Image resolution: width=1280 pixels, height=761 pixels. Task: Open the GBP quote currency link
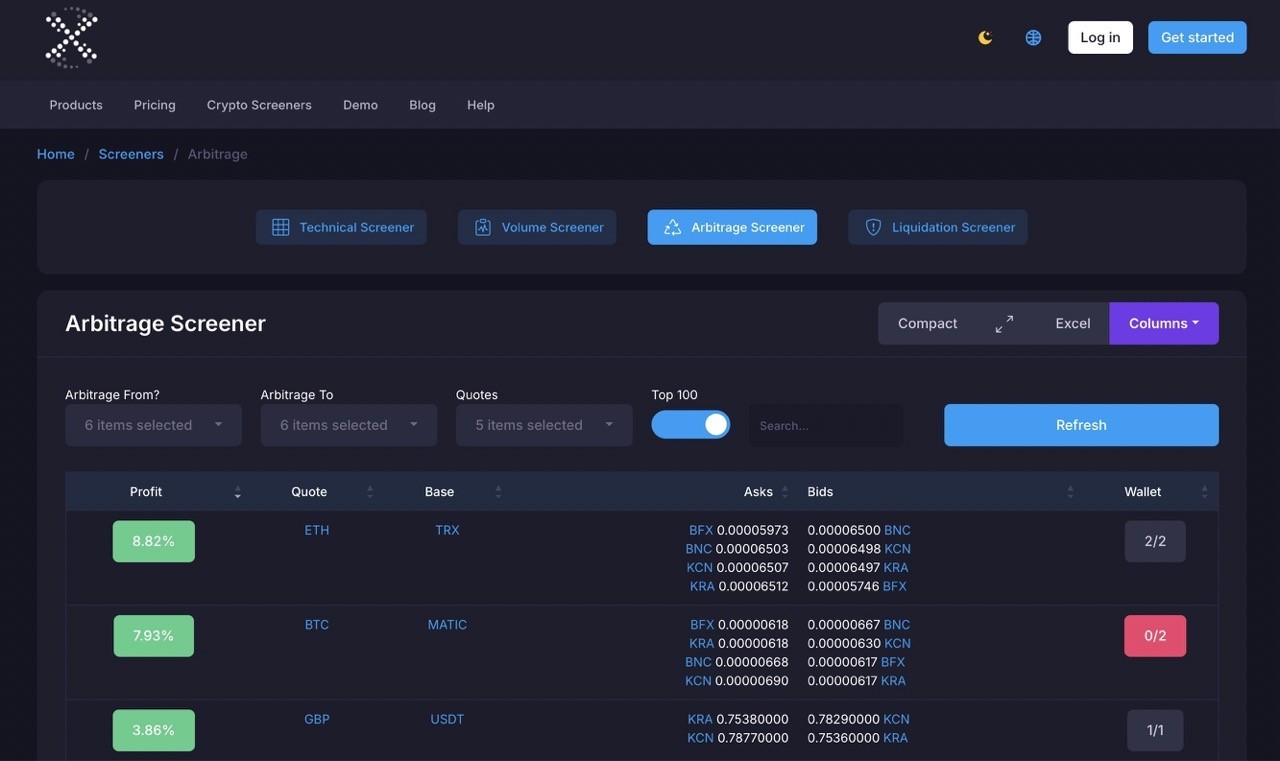tap(317, 719)
